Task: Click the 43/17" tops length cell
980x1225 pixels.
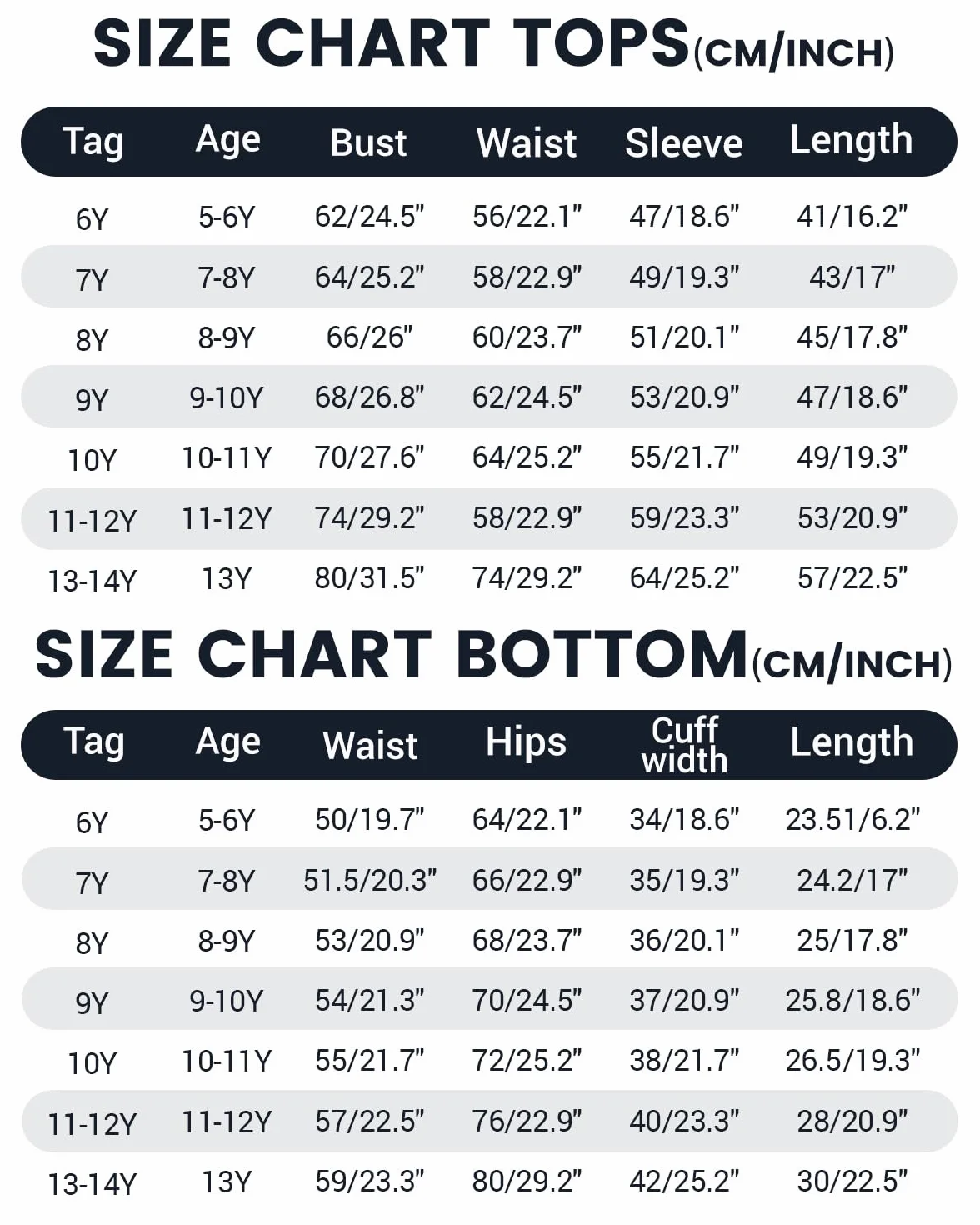Action: pyautogui.click(x=852, y=277)
